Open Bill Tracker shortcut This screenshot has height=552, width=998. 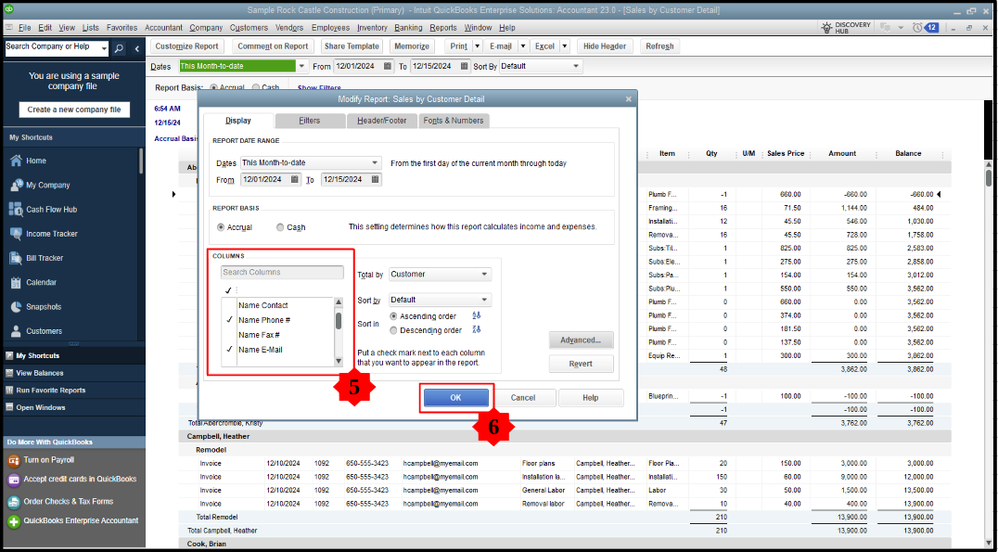point(45,258)
